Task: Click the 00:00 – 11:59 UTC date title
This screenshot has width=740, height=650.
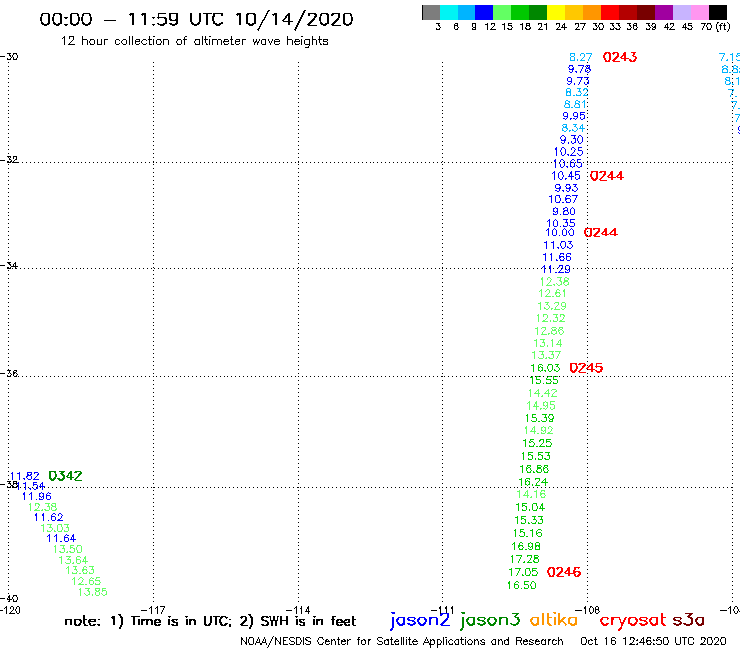Action: pyautogui.click(x=196, y=20)
